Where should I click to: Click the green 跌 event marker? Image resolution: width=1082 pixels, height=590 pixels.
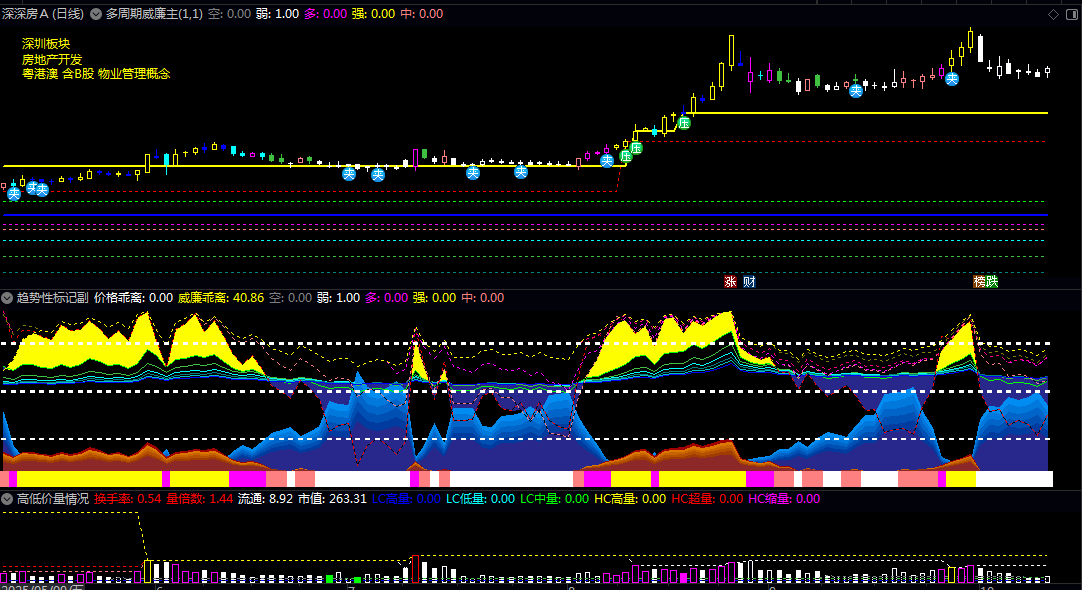tap(992, 282)
